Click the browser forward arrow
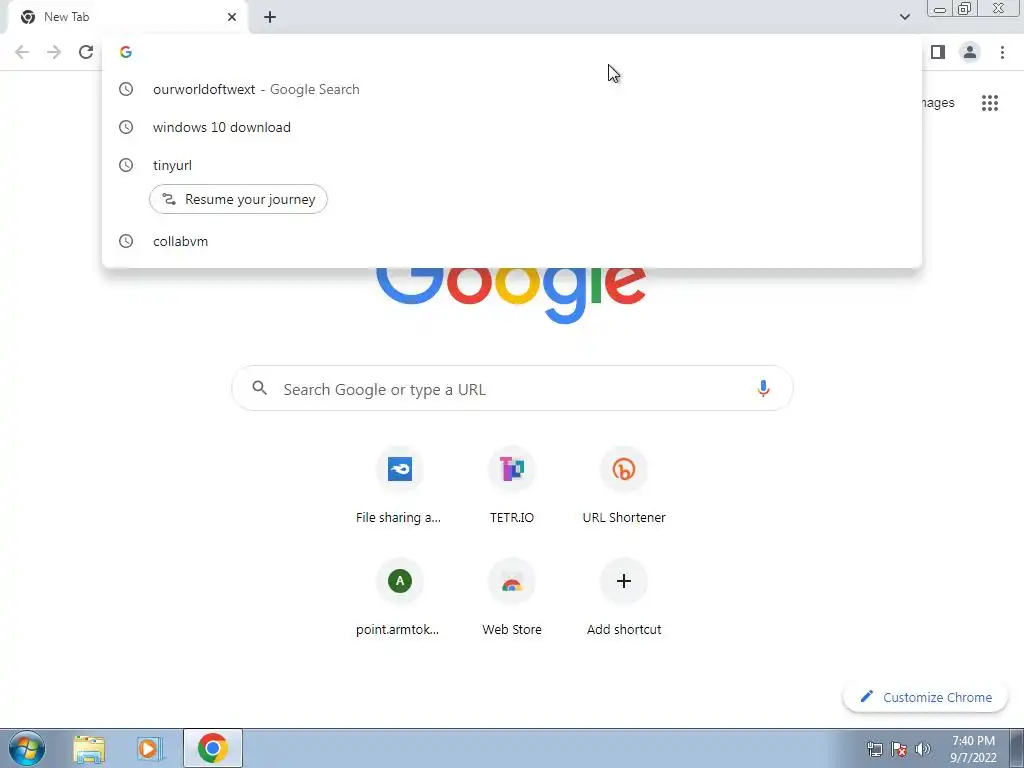This screenshot has height=768, width=1024. 54,52
